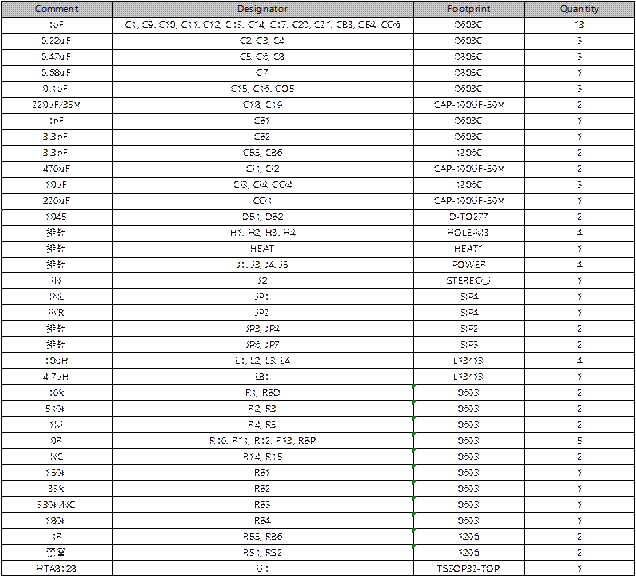Click the designator cell 'U1'
The height and width of the screenshot is (576, 636).
263,569
